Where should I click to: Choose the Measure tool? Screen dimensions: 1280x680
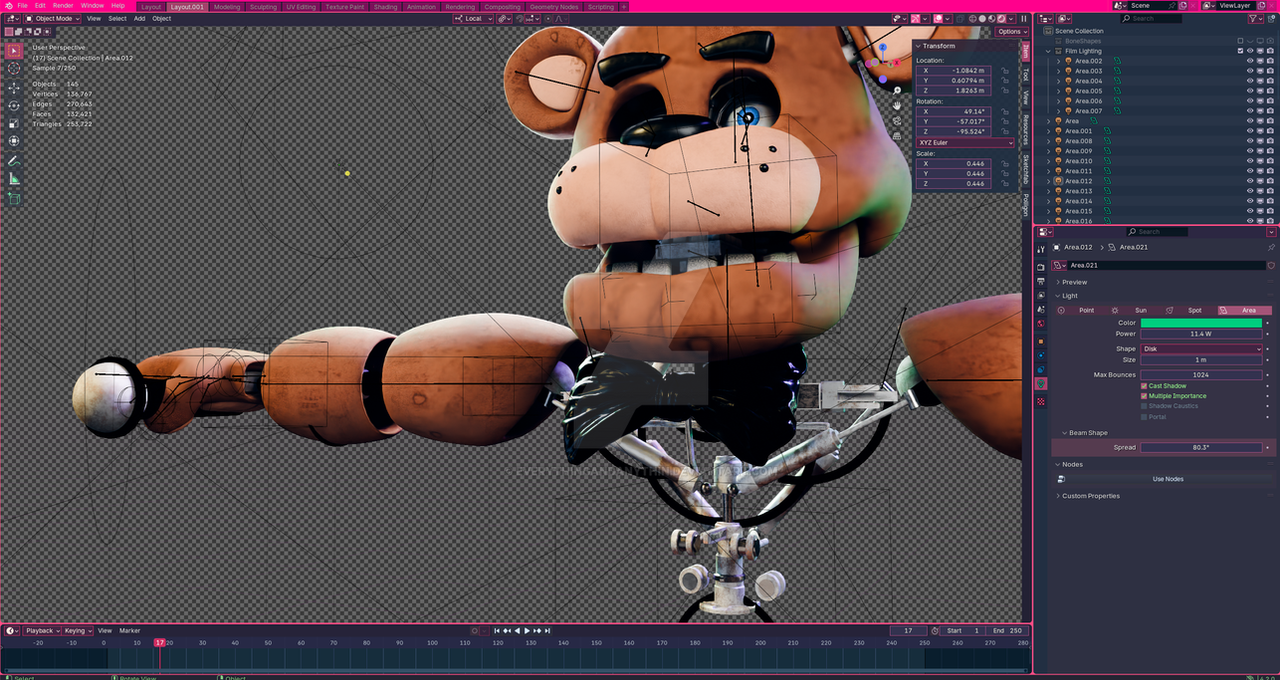14,179
